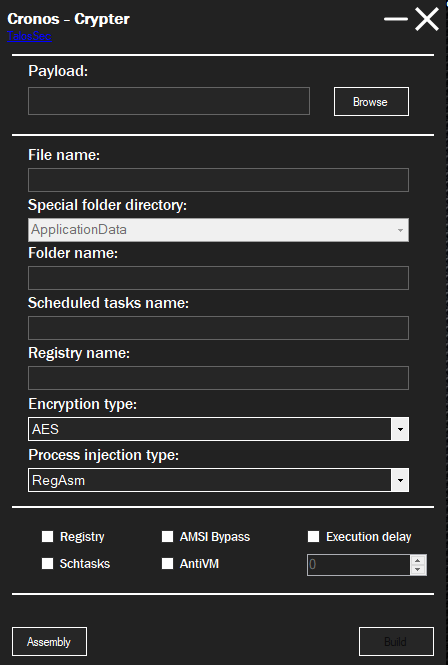This screenshot has height=665, width=448.
Task: Enable the Execution delay checkbox
Action: [314, 536]
